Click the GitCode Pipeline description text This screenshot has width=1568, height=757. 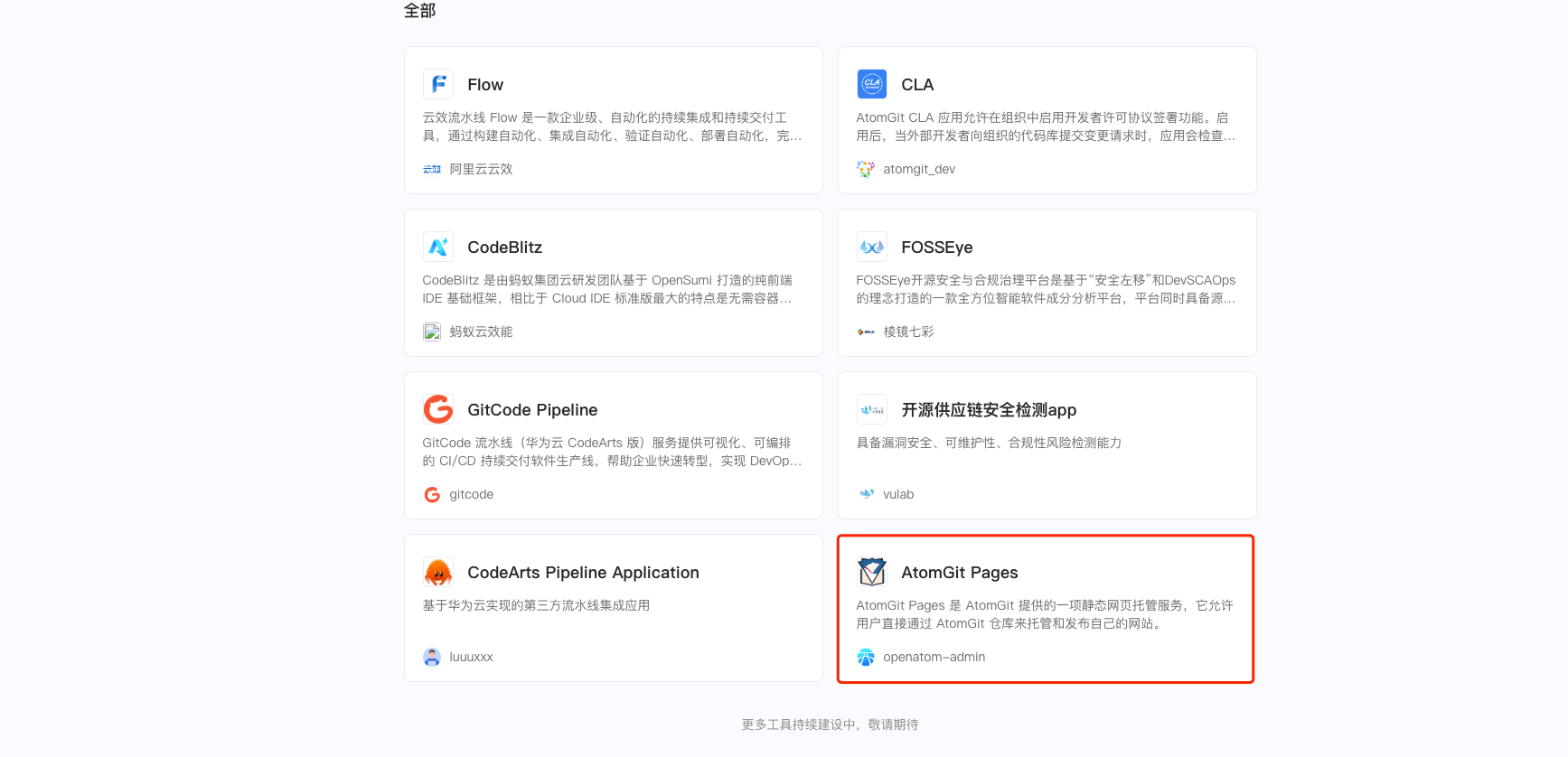click(612, 452)
